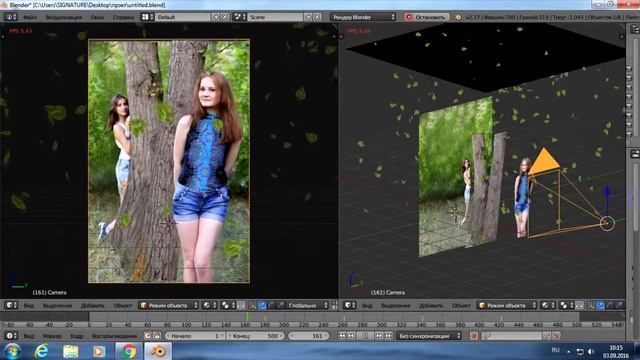Viewport: 640px width, 360px height.
Task: Open timeline Маркер menu
Action: tap(52, 336)
